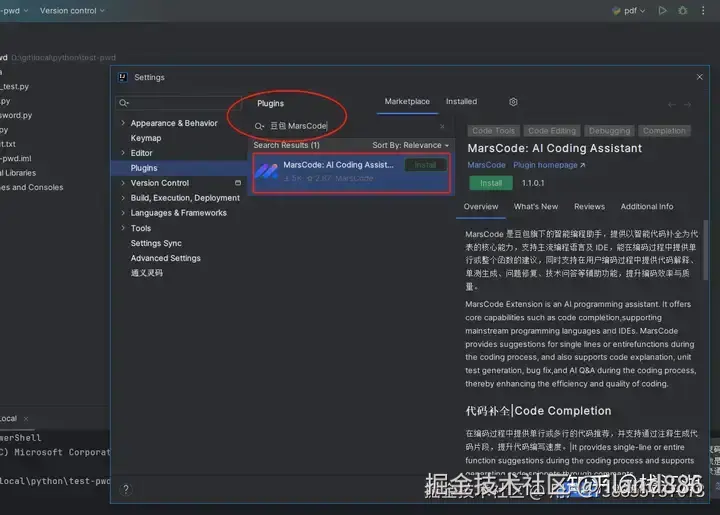Open the Sort By Relevance dropdown
The image size is (720, 515).
click(x=411, y=145)
